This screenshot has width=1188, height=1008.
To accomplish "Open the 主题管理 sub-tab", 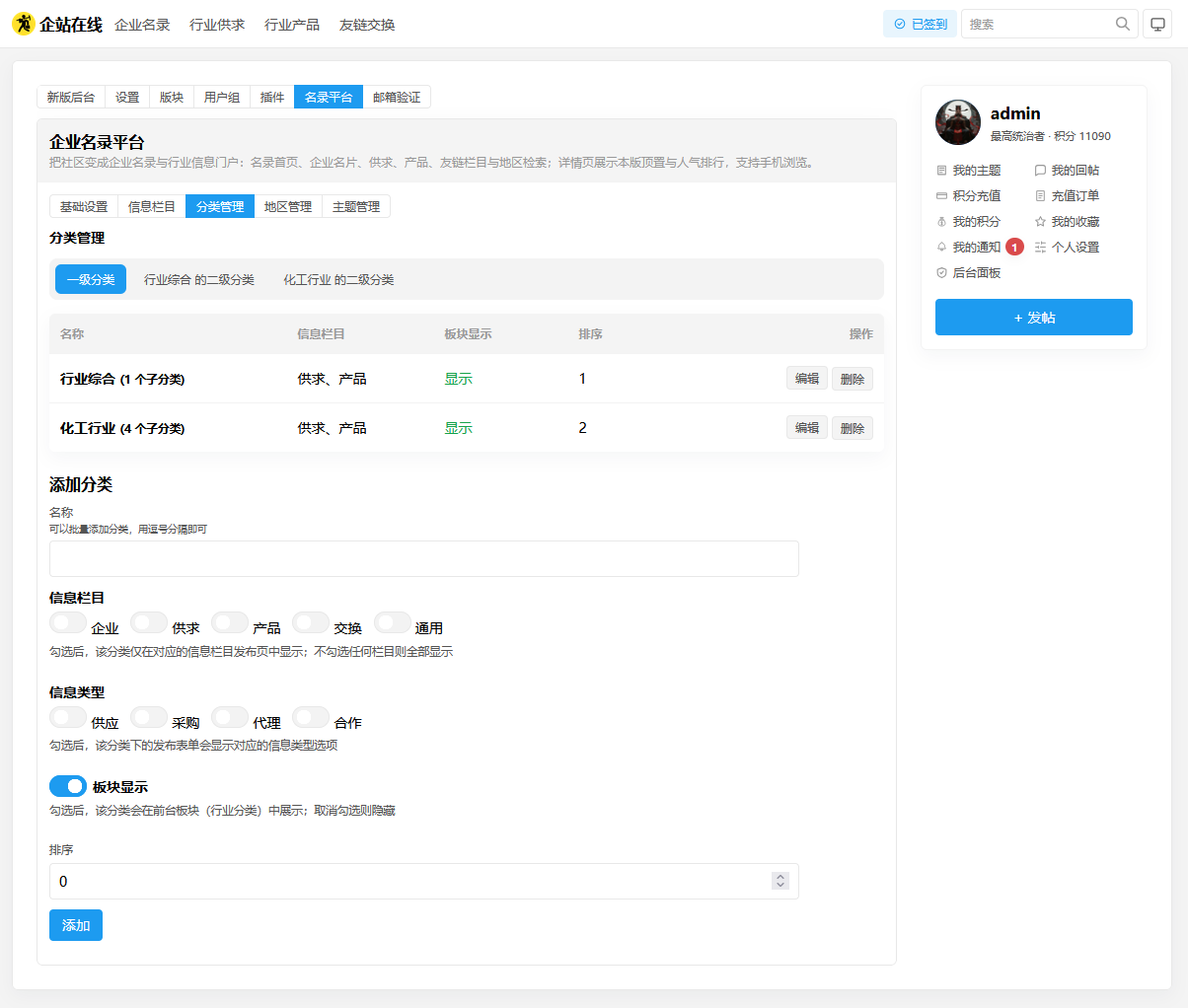I will click(x=356, y=206).
